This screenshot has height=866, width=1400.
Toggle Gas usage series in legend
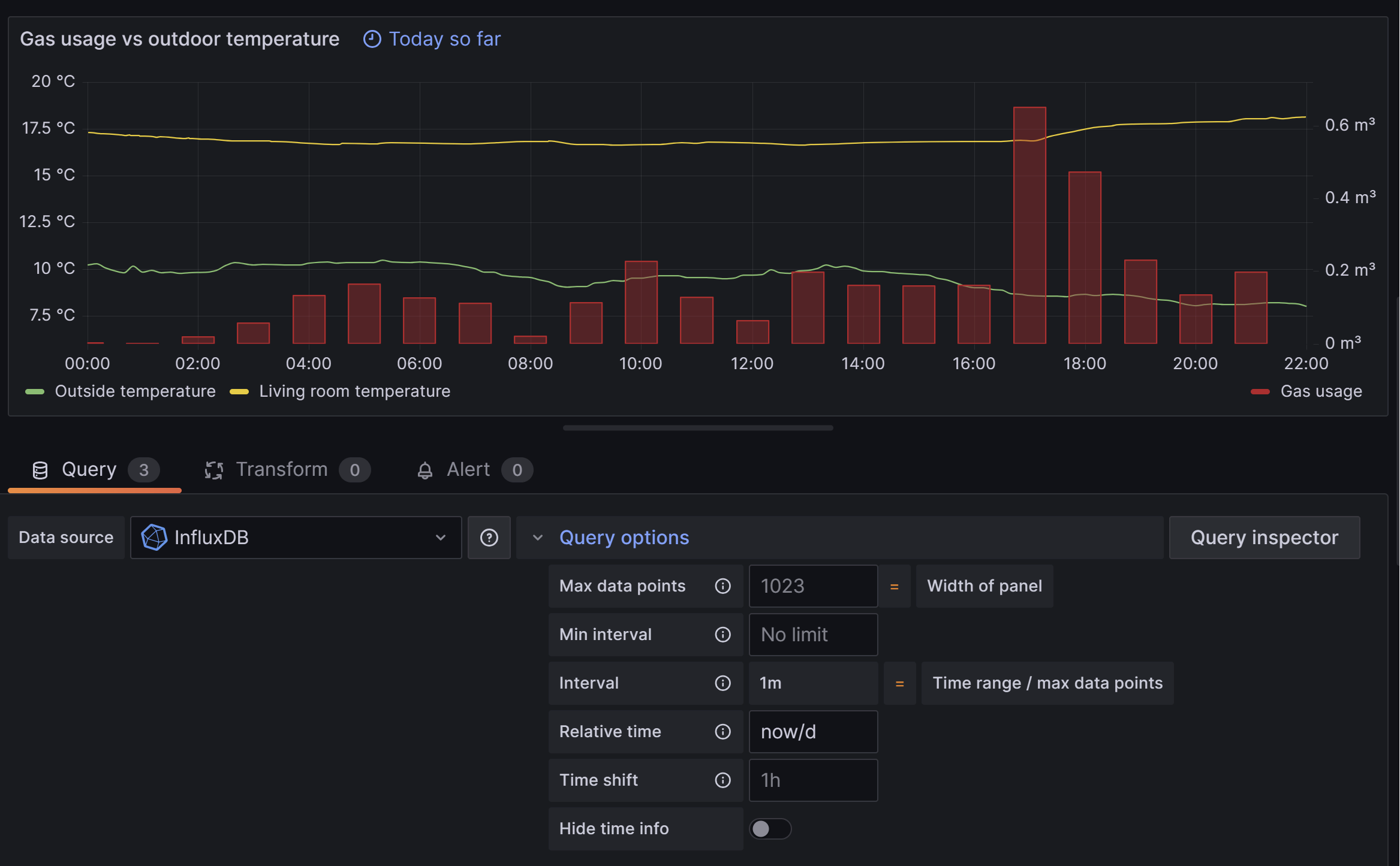[1321, 391]
